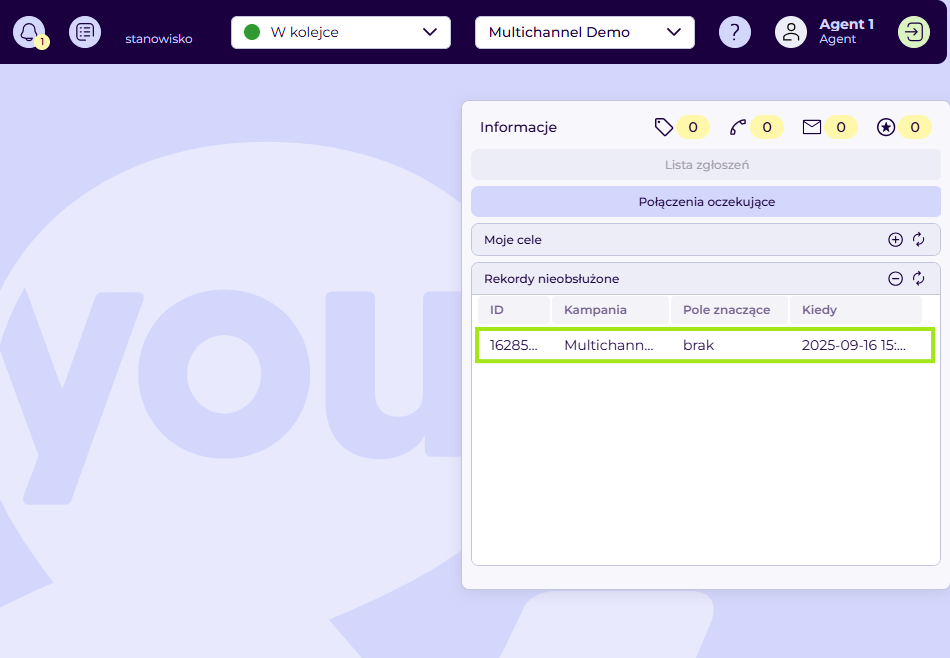Open the Multichannel Demo campaign dropdown

click(x=585, y=32)
